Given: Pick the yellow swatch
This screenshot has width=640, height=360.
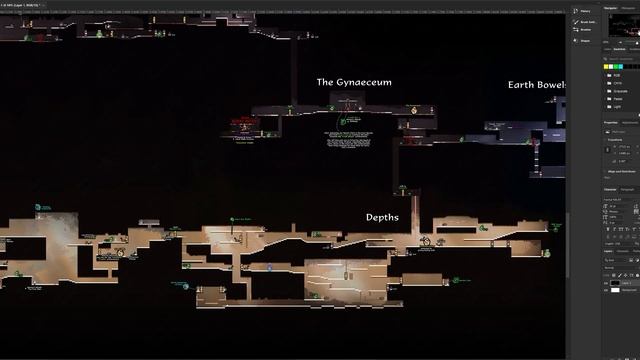Looking at the screenshot, I should (606, 67).
